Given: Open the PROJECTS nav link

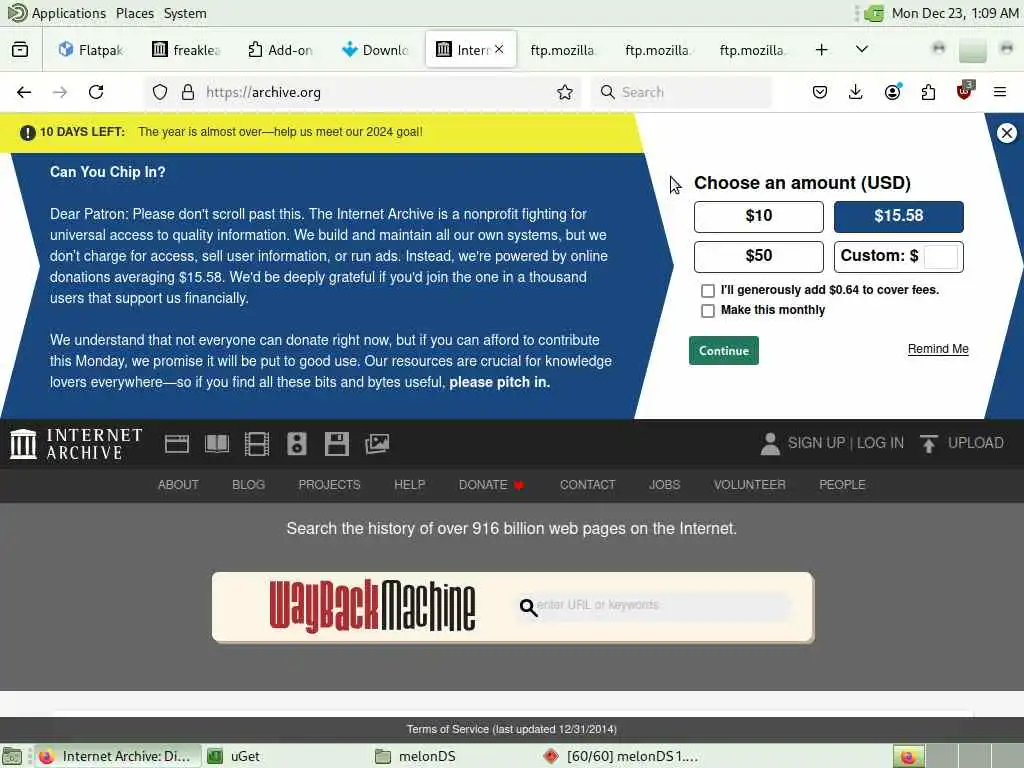Looking at the screenshot, I should pyautogui.click(x=329, y=485).
